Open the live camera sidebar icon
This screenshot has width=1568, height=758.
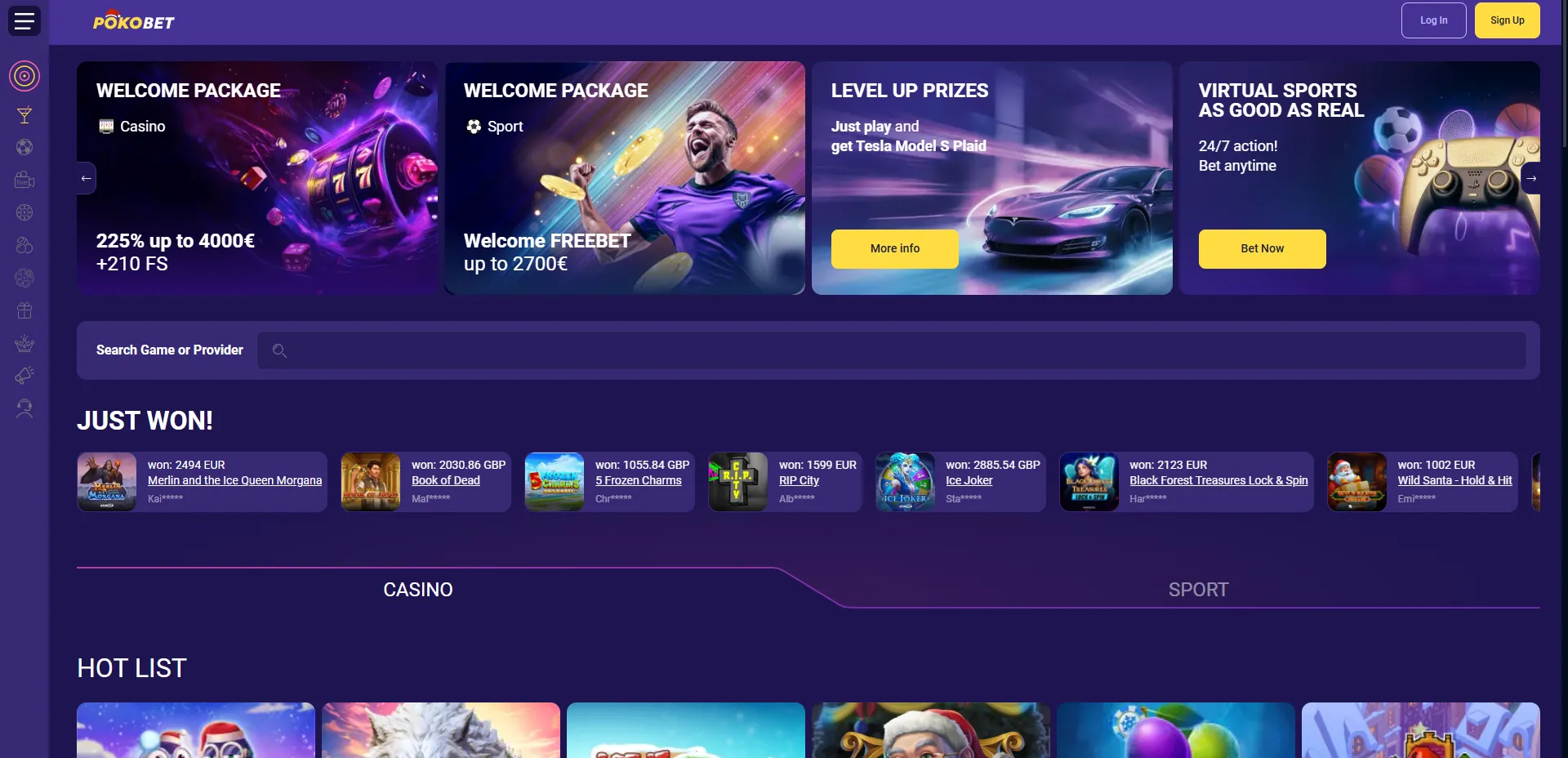24,180
